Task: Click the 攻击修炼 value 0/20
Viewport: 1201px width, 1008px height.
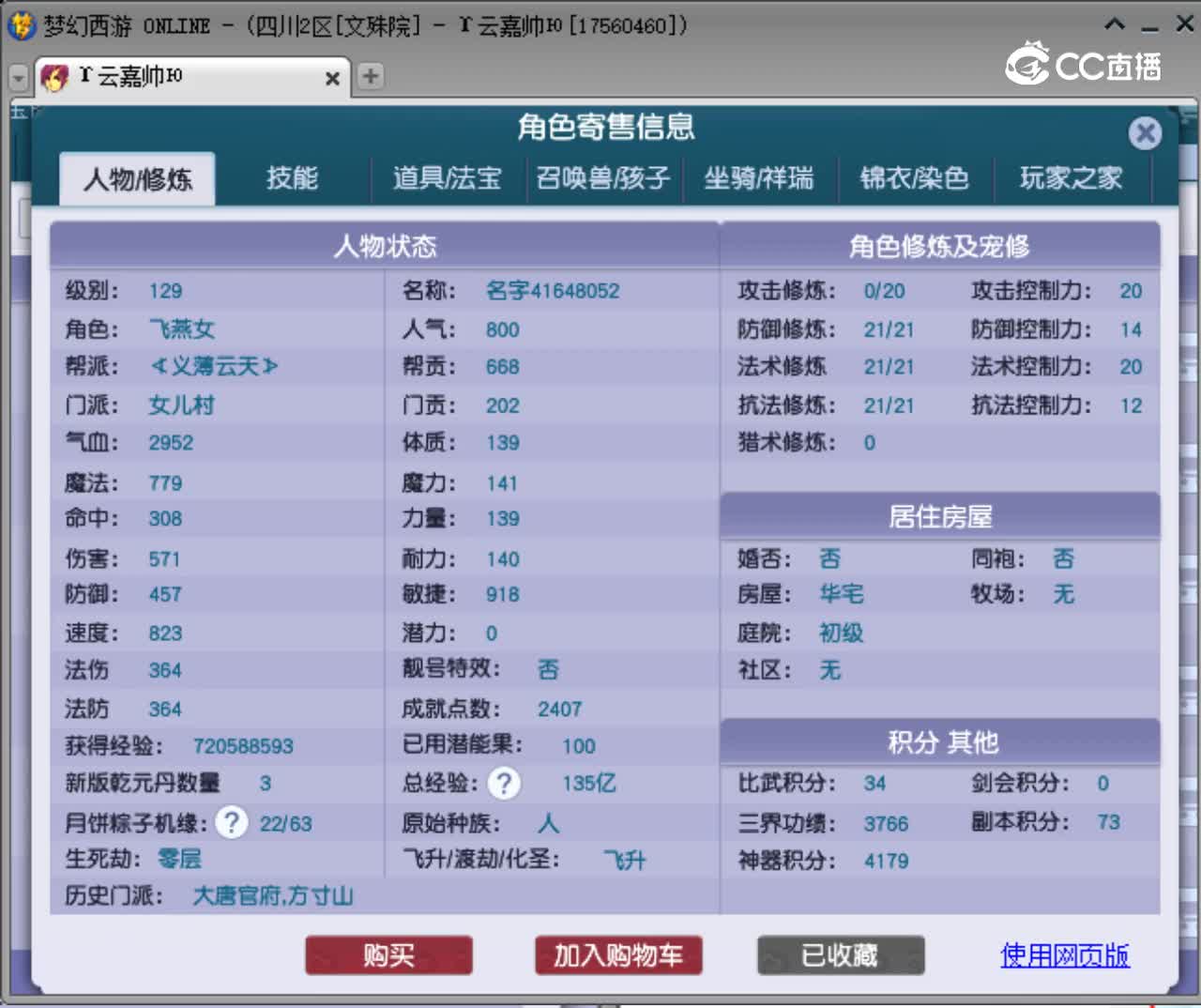Action: (884, 291)
